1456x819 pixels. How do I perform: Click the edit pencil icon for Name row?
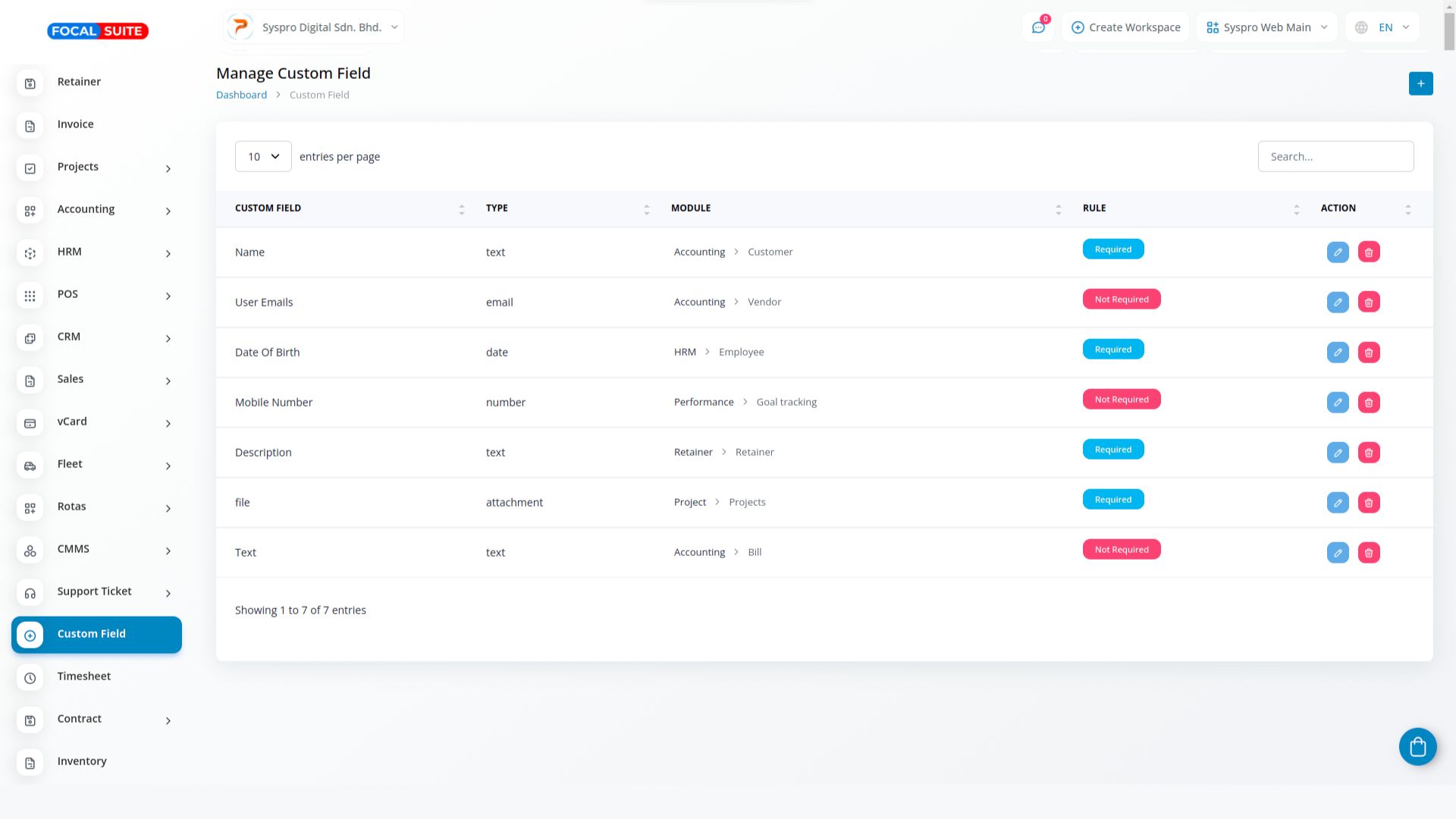[x=1338, y=252]
